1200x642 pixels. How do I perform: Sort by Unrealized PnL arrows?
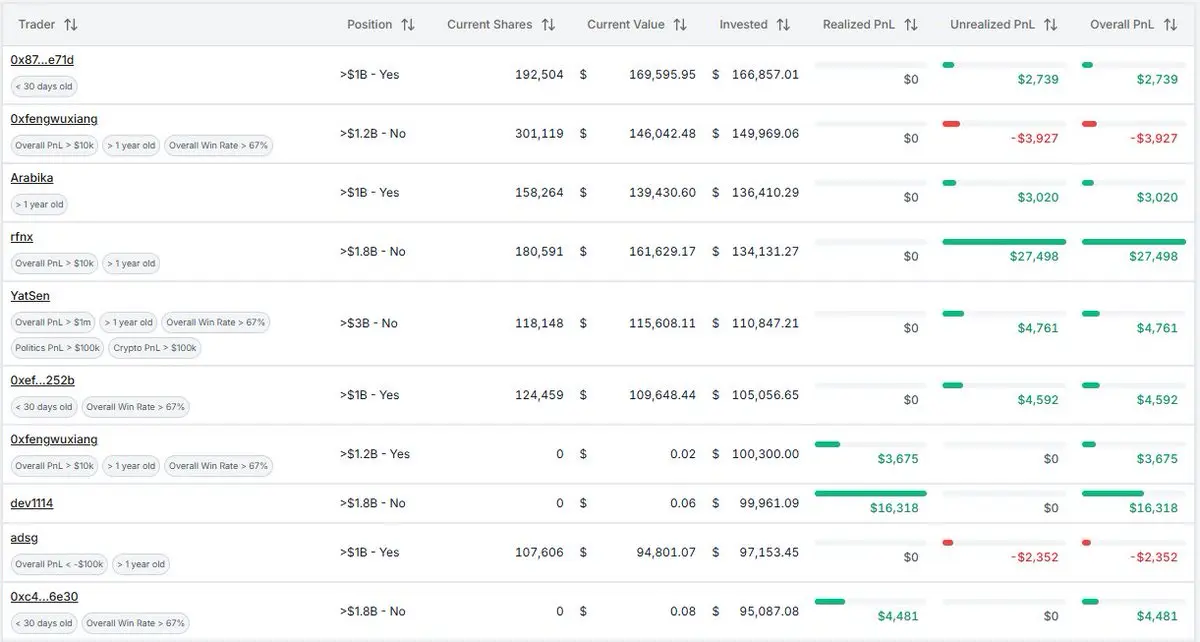[x=1050, y=24]
